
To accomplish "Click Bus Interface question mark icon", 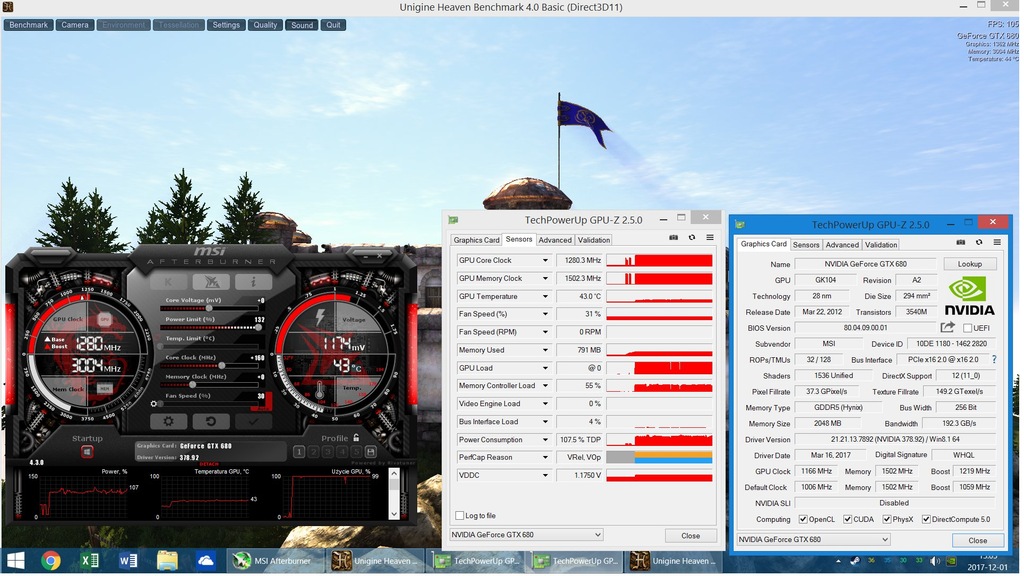I will coord(993,359).
